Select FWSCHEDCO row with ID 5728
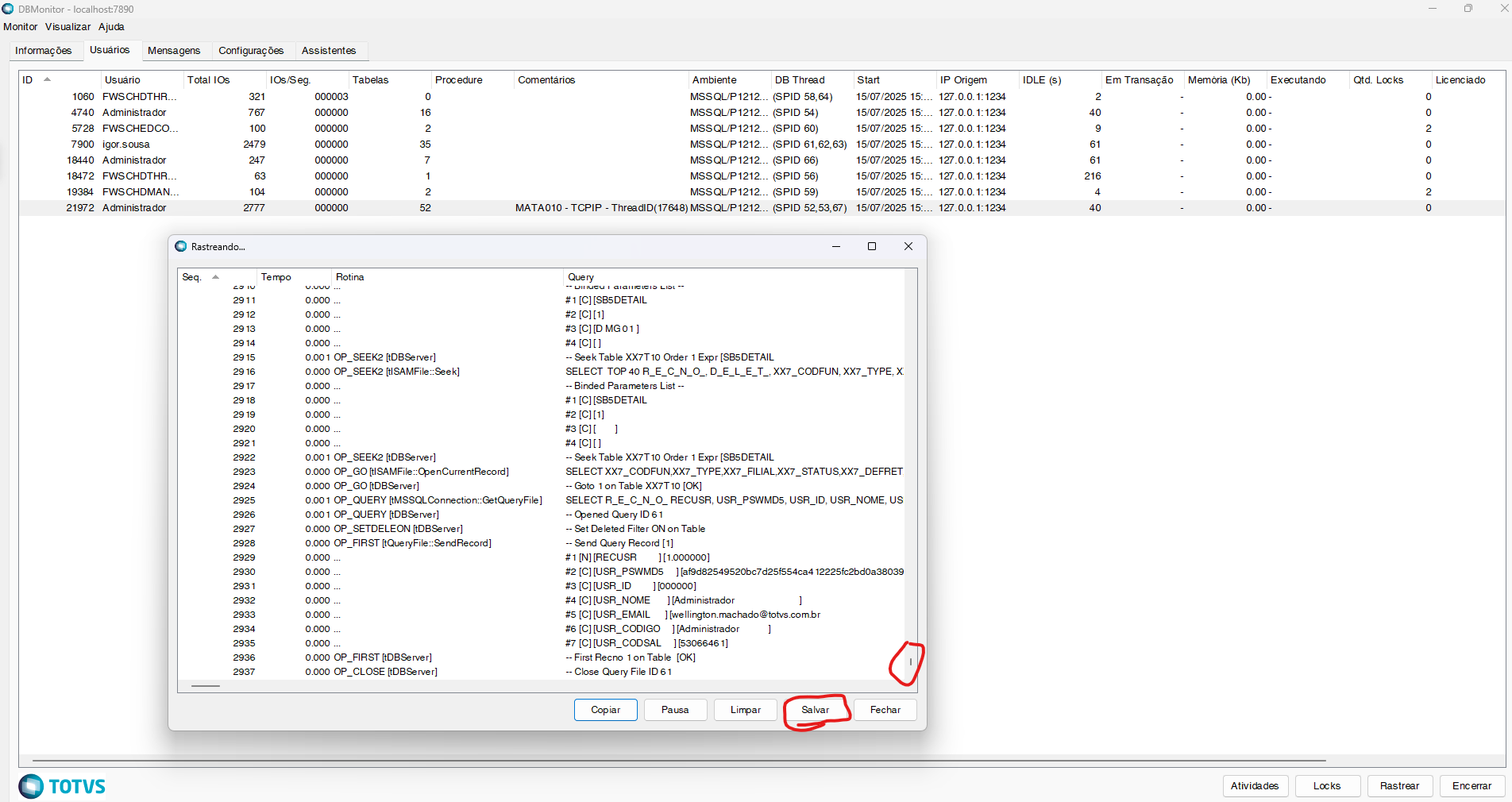This screenshot has height=802, width=1512. (x=762, y=129)
